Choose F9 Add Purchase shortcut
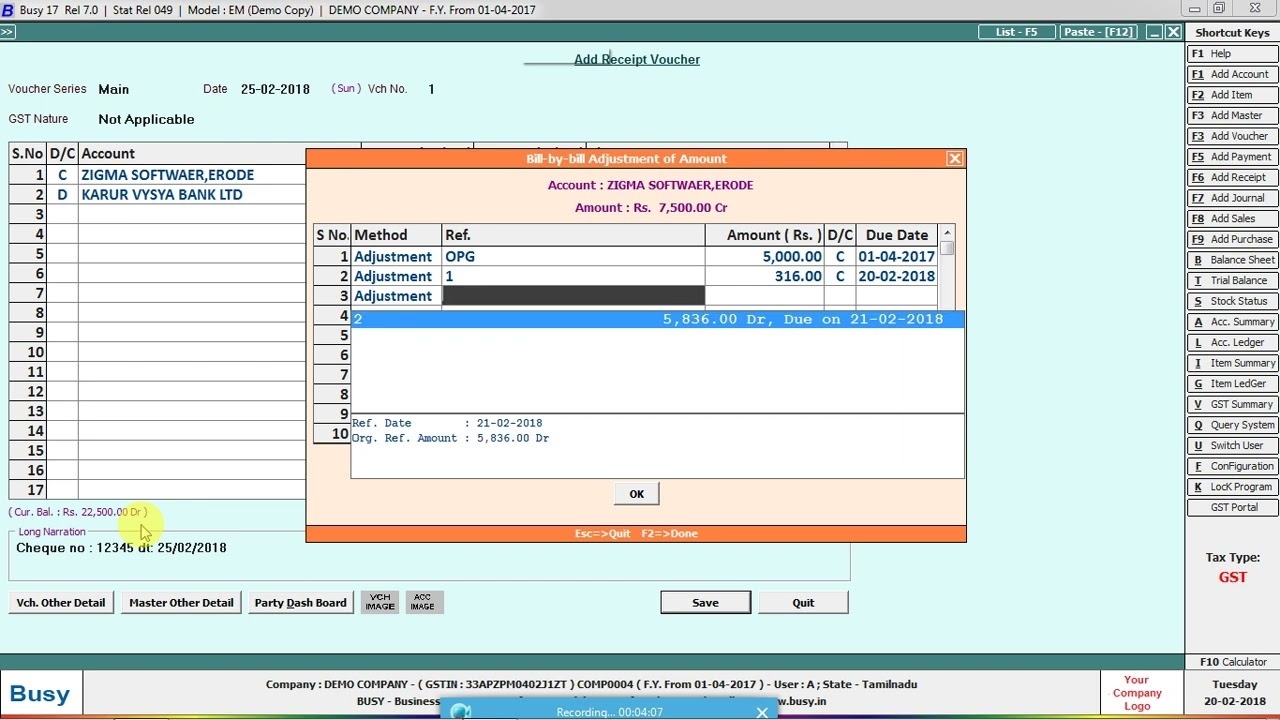1280x720 pixels. pyautogui.click(x=1232, y=239)
